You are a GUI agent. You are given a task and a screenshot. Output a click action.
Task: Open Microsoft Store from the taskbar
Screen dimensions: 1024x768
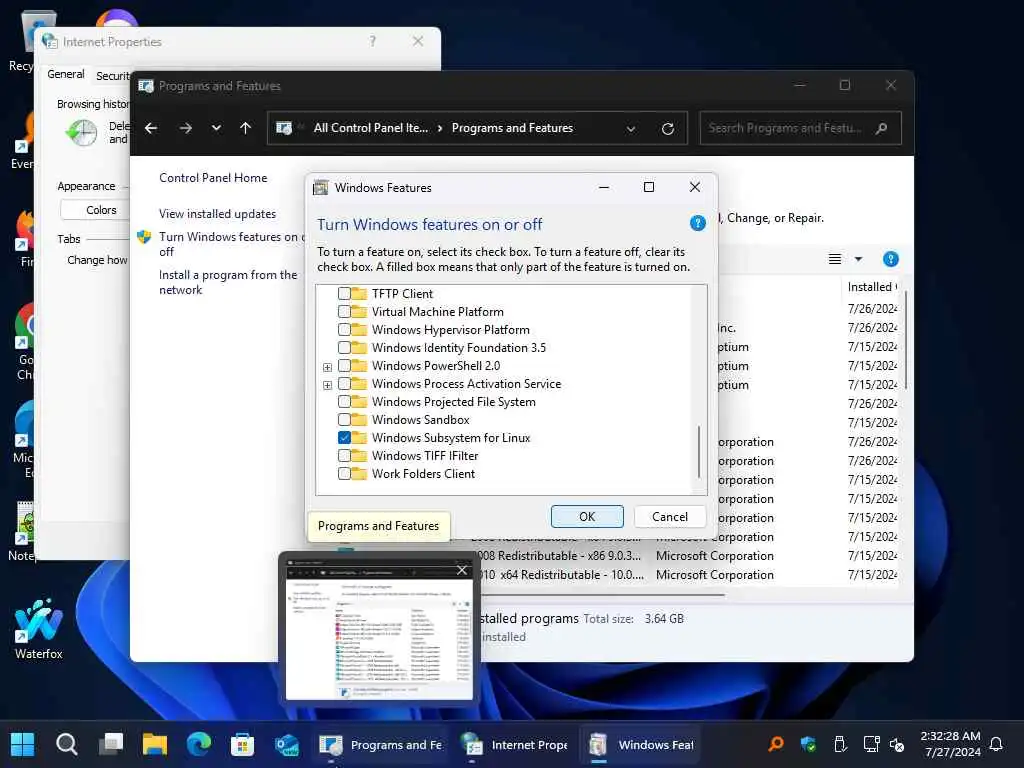coord(242,744)
